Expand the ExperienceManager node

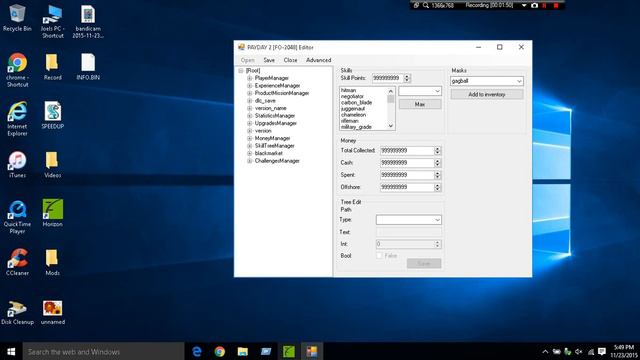point(249,86)
